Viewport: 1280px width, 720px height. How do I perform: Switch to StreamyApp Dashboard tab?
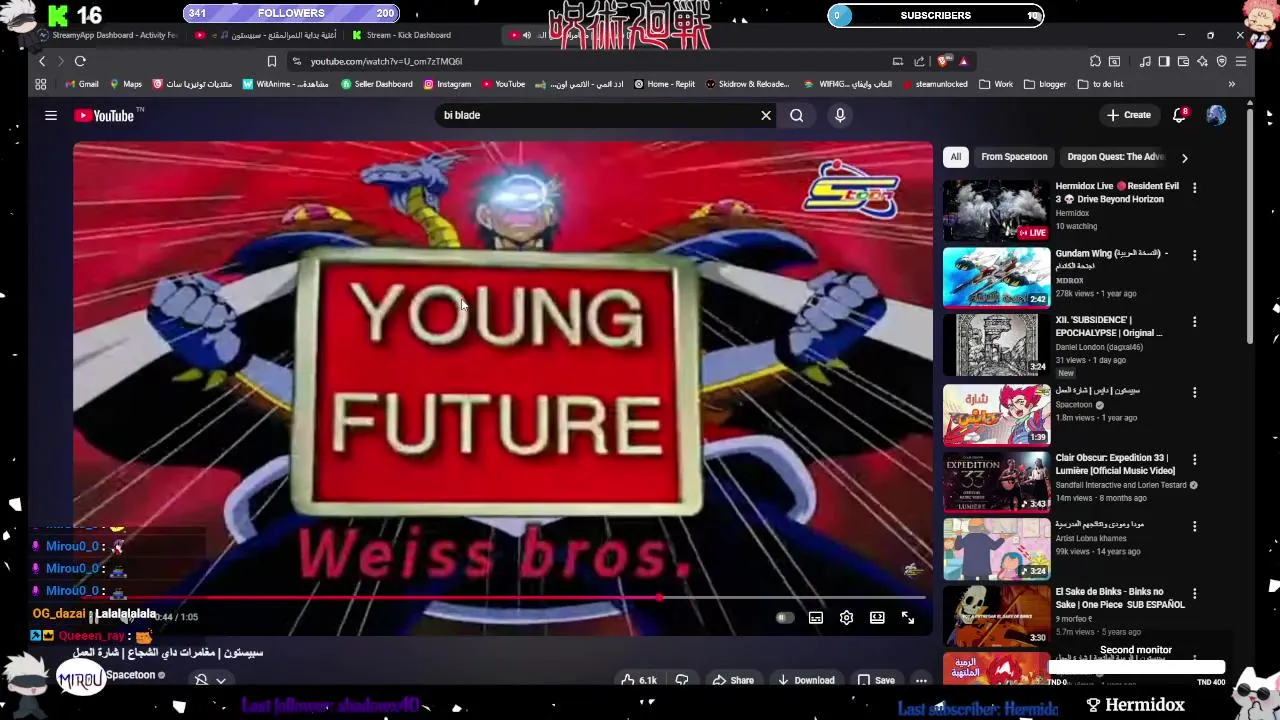point(108,35)
